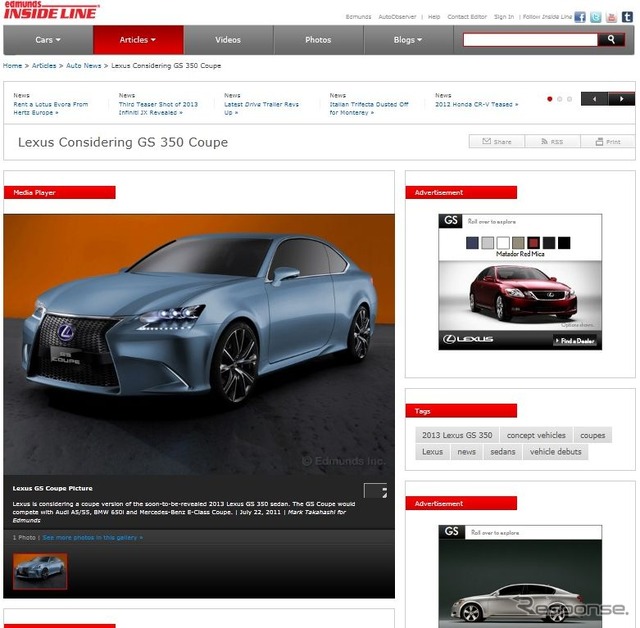The width and height of the screenshot is (640, 628).
Task: Open Edmunds link in top bar
Action: click(358, 17)
